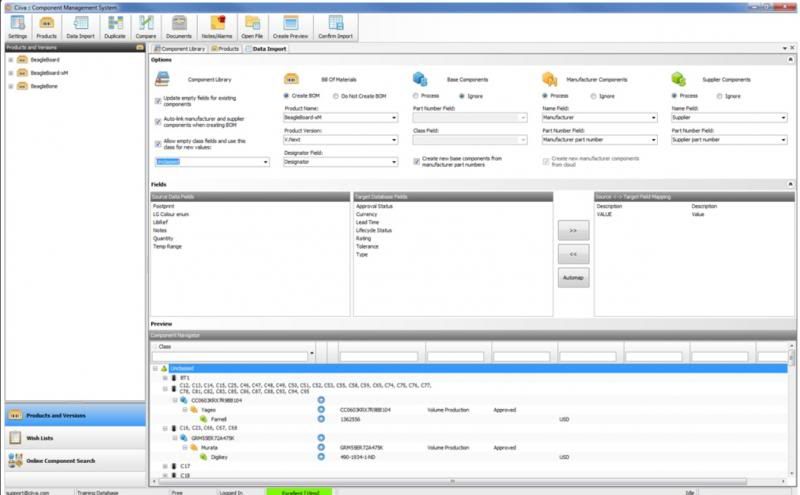Click the BeagleBone product icon
The width and height of the screenshot is (800, 495).
22,86
